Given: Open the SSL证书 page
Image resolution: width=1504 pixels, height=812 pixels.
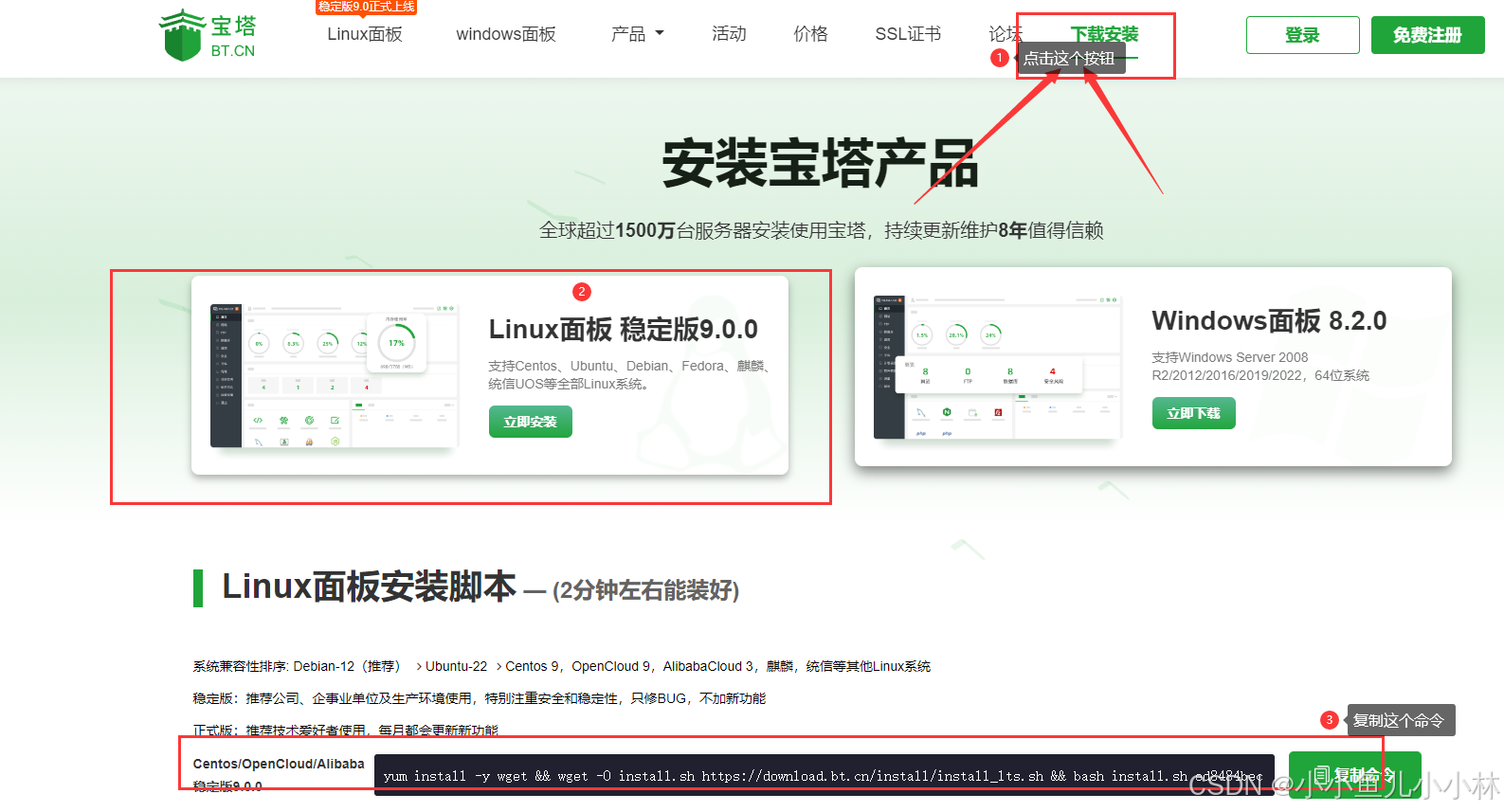Looking at the screenshot, I should tap(908, 34).
